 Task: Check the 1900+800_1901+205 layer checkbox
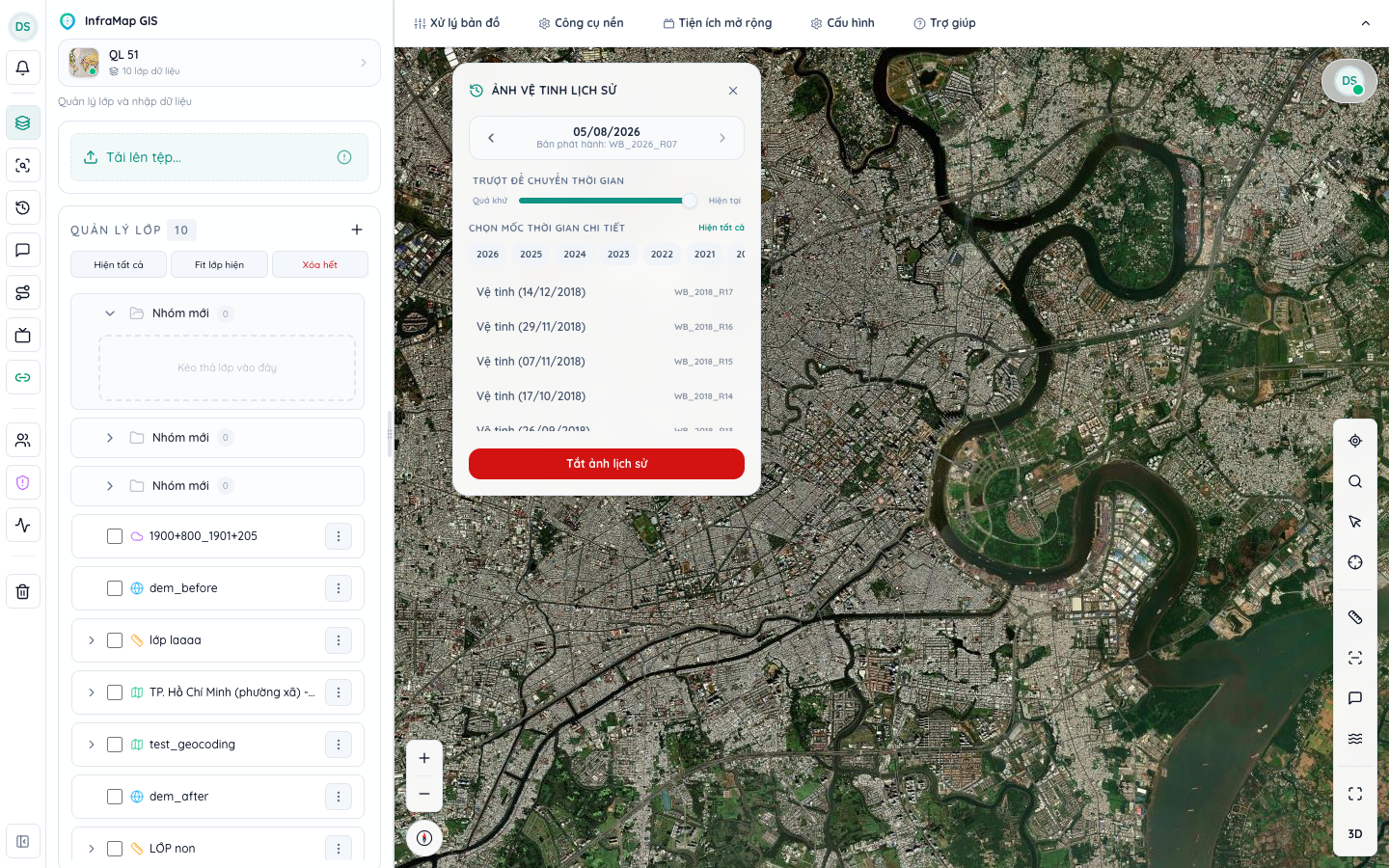115,536
